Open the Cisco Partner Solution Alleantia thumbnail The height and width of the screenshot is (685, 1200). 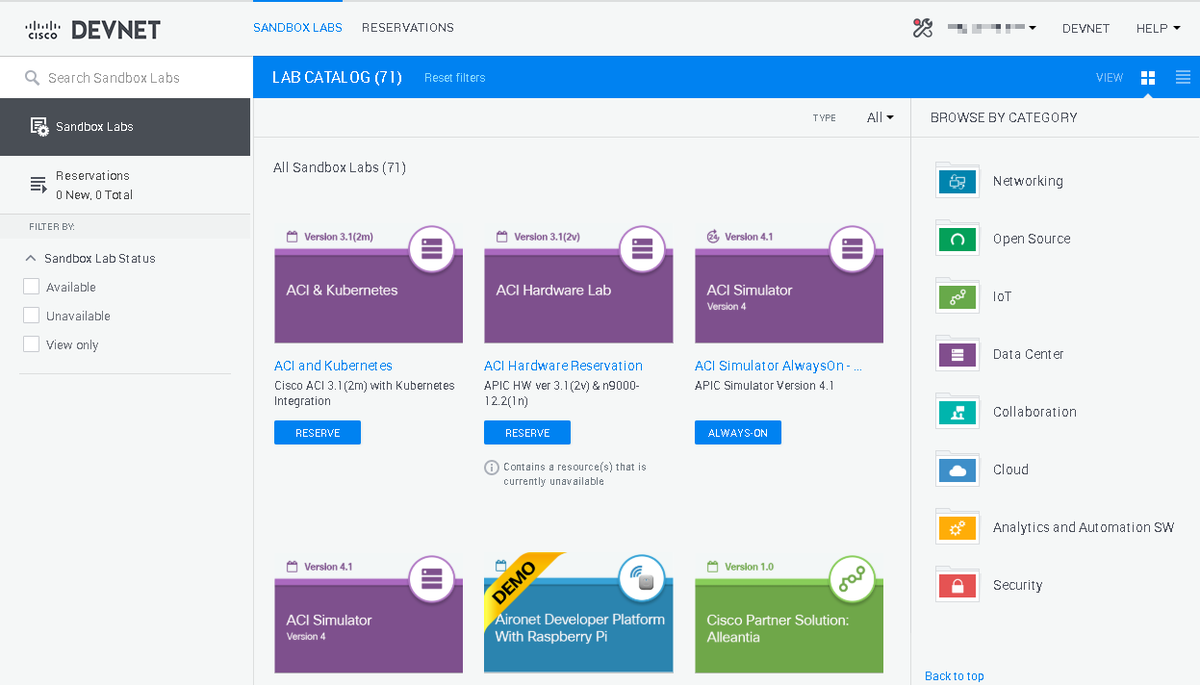tap(790, 626)
